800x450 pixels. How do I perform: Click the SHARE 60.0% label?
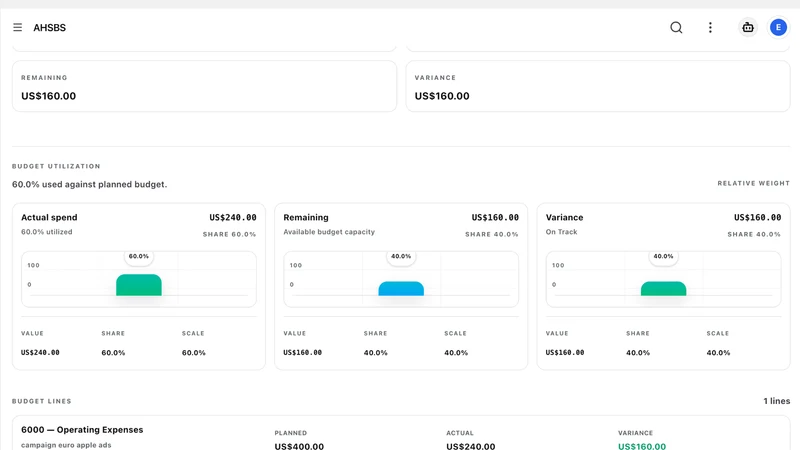click(230, 234)
